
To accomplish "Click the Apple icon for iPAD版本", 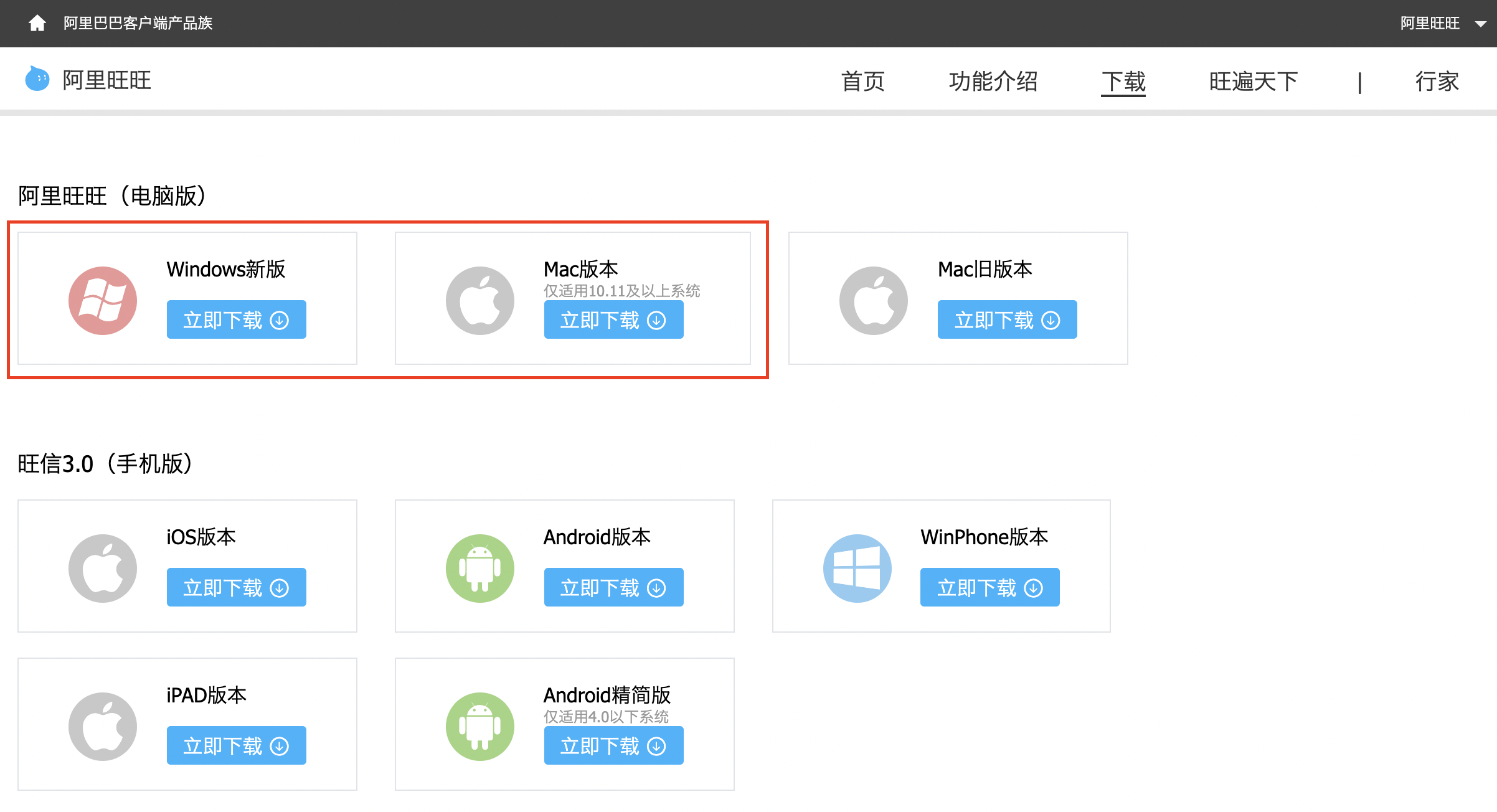I will [103, 727].
